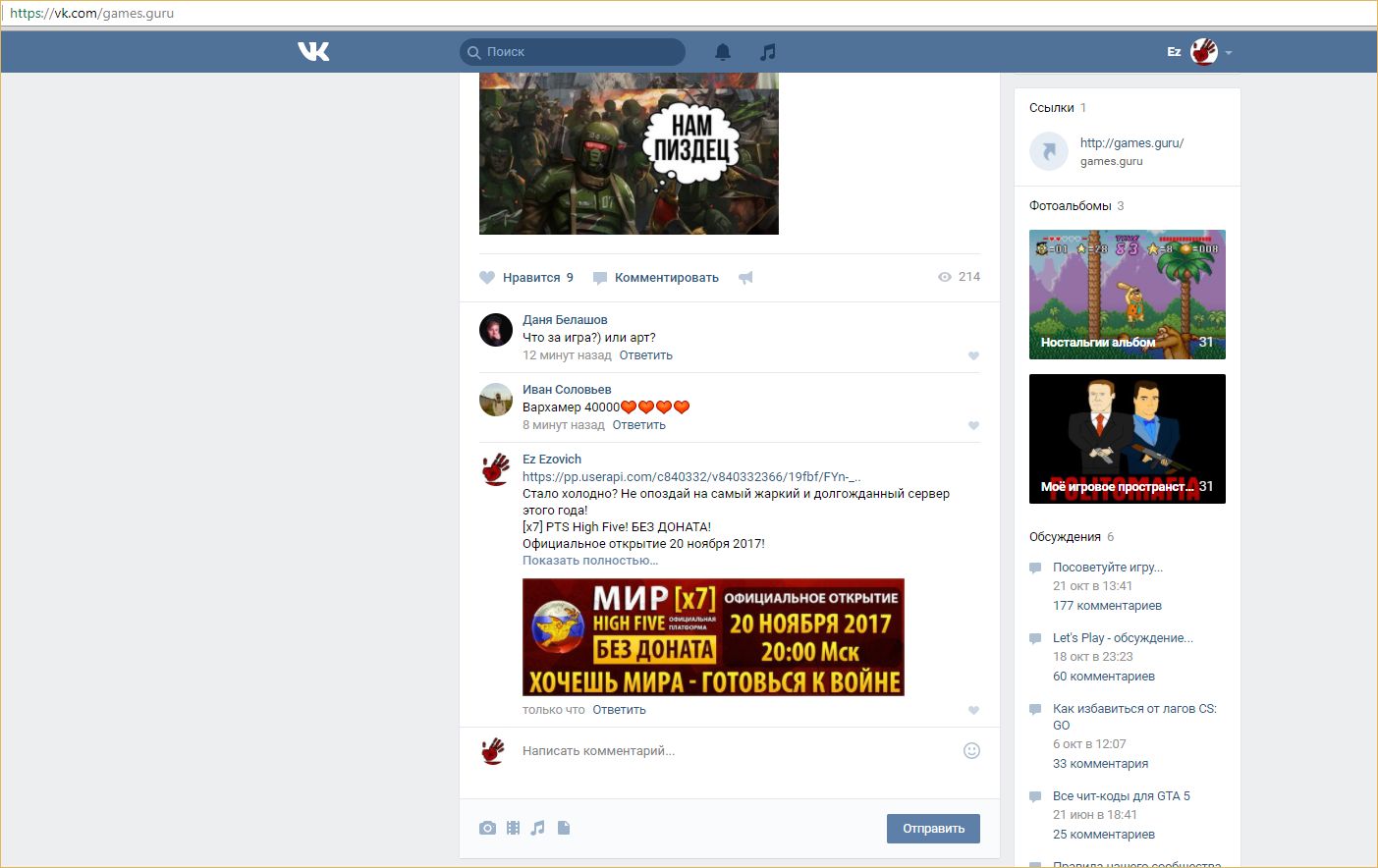Select the только что timestamp
The width and height of the screenshot is (1378, 868).
[553, 710]
